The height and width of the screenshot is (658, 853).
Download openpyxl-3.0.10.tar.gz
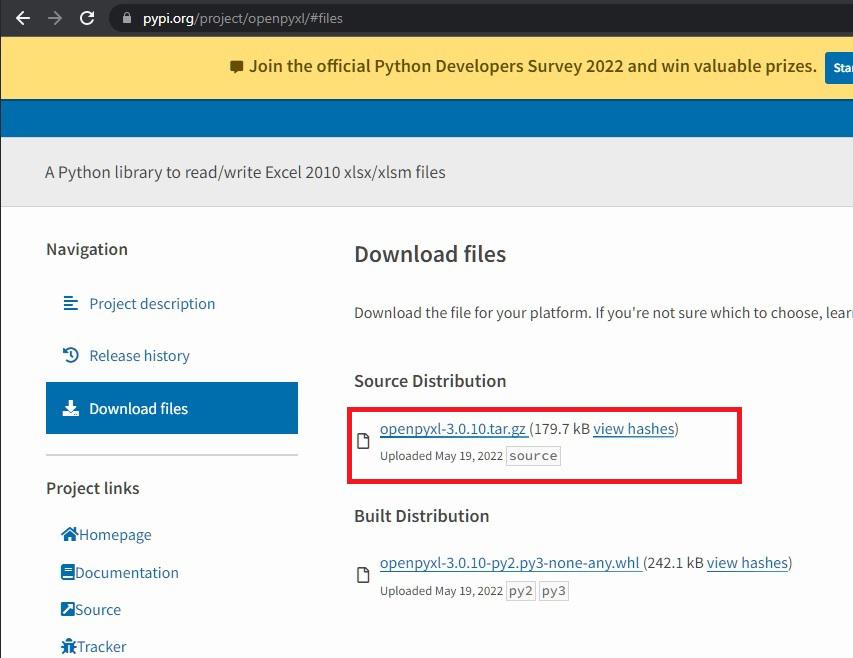coord(453,429)
